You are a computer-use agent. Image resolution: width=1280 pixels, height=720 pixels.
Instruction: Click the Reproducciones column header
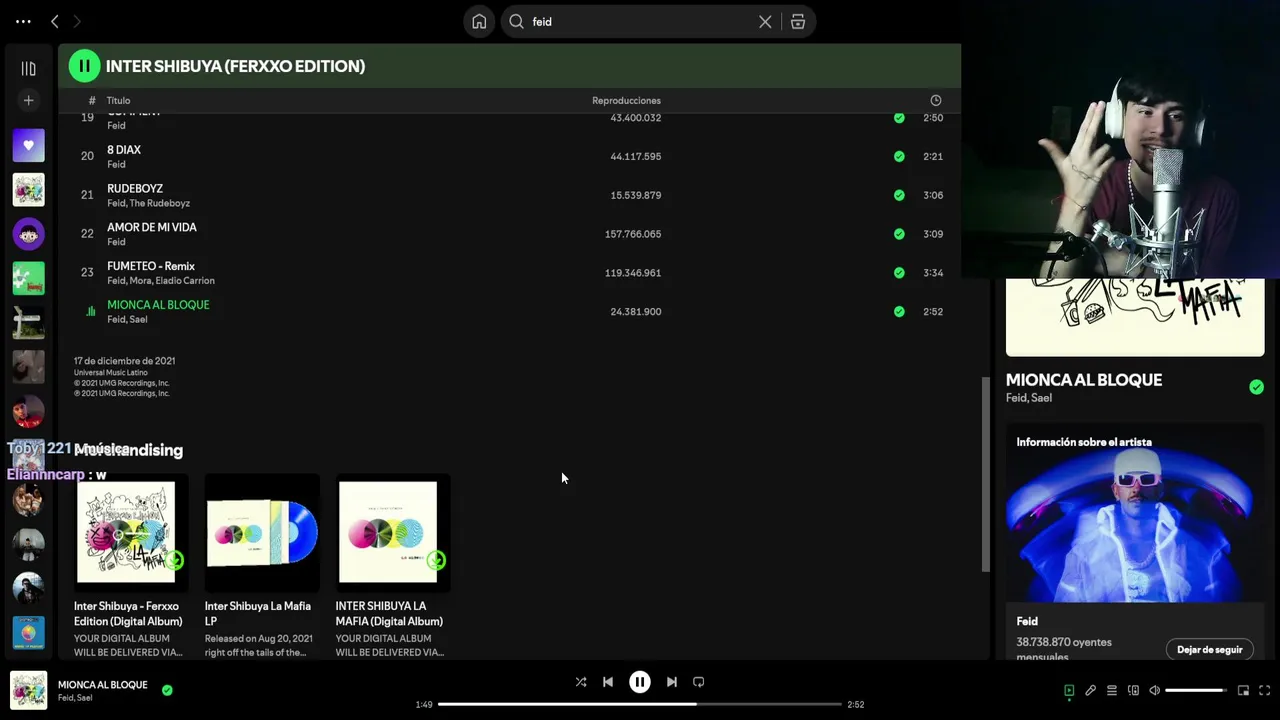pos(626,100)
